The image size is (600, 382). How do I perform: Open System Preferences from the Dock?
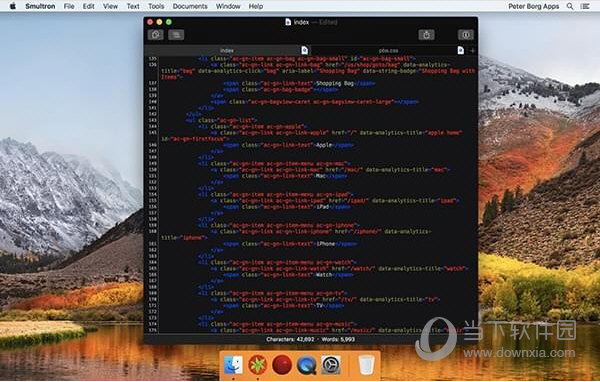[331, 365]
